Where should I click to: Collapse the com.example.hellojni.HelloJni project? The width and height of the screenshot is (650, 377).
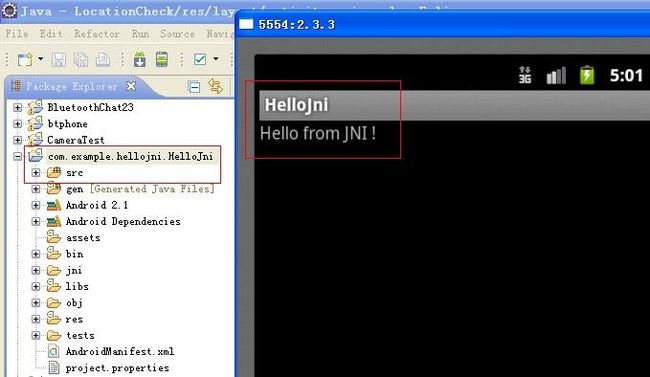coord(17,157)
